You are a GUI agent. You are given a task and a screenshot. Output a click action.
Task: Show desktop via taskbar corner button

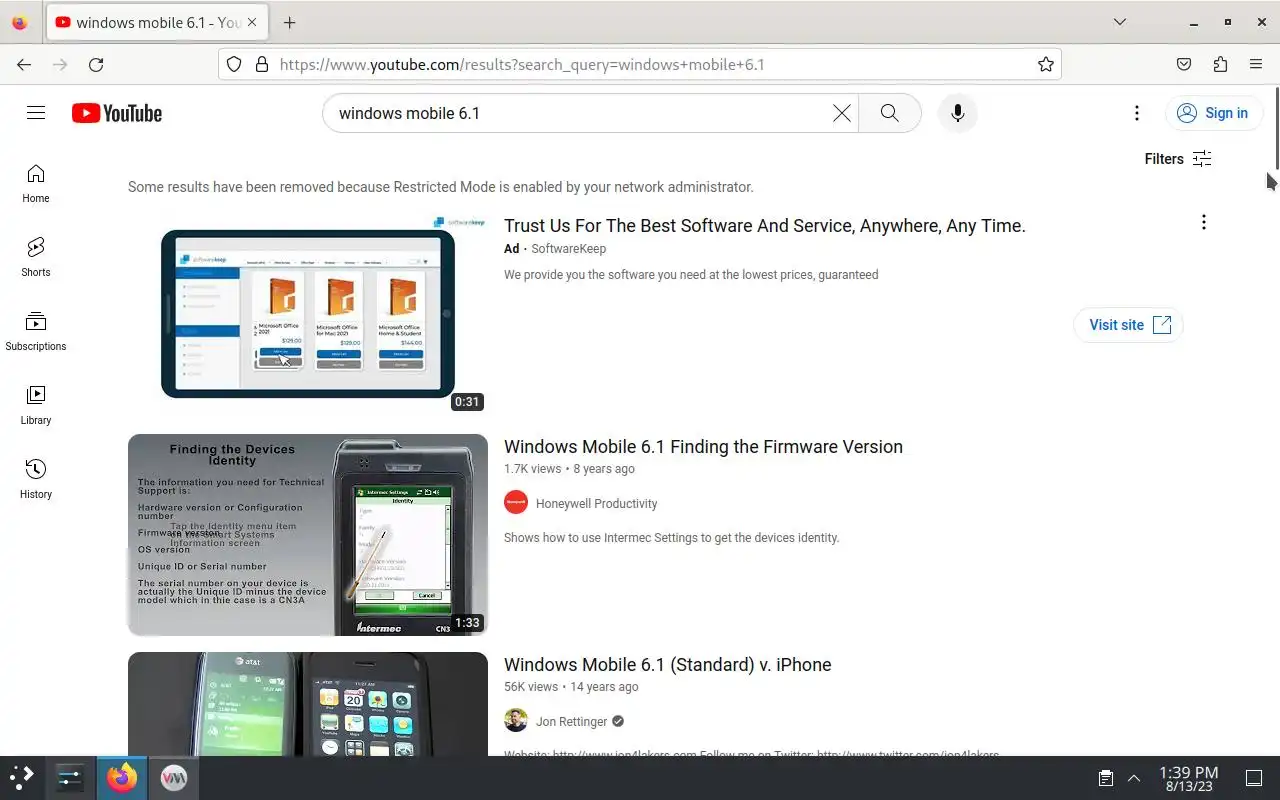[1254, 778]
